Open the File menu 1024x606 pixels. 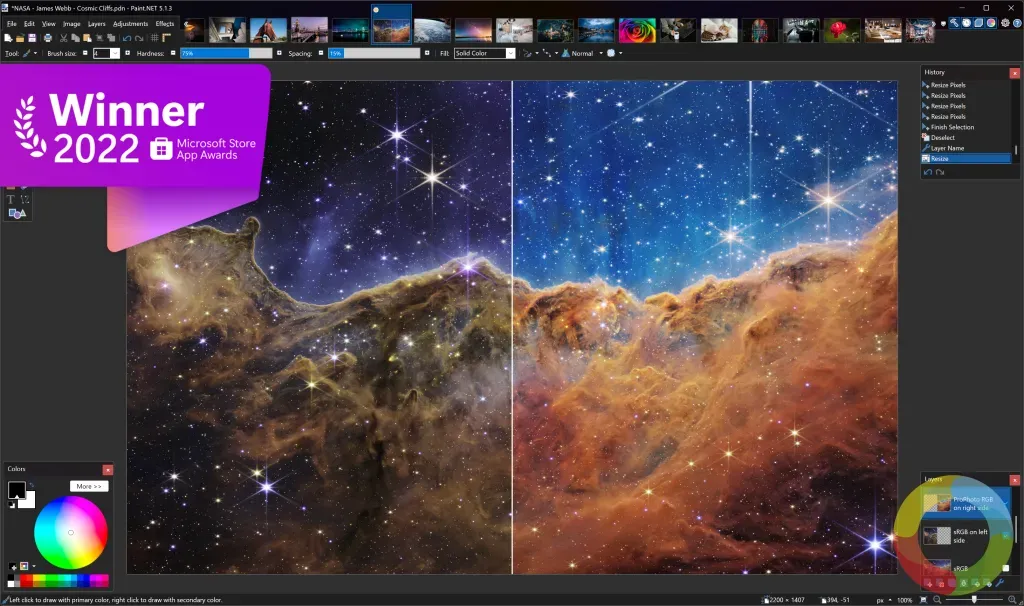click(12, 24)
